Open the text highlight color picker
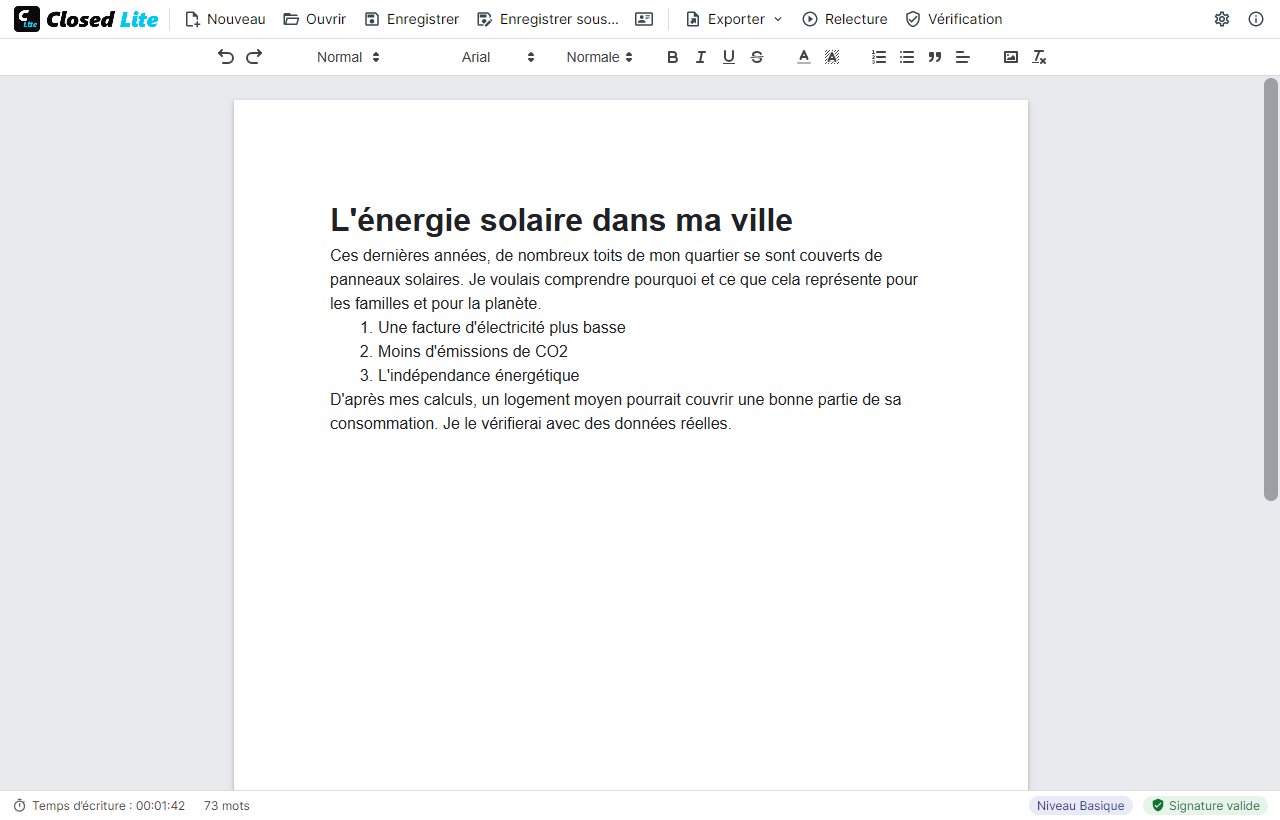This screenshot has height=820, width=1280. (831, 57)
